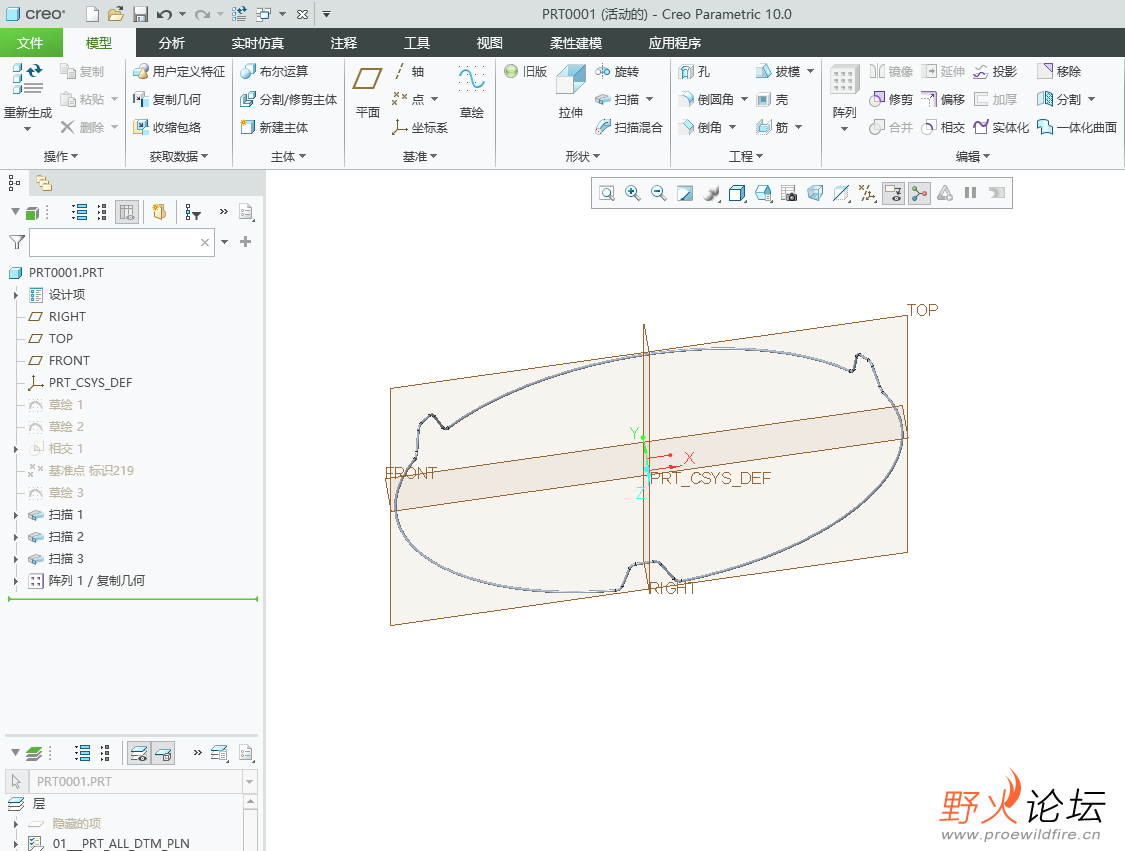1125x851 pixels.
Task: Switch to the Annotate (注释) tab
Action: (x=344, y=43)
